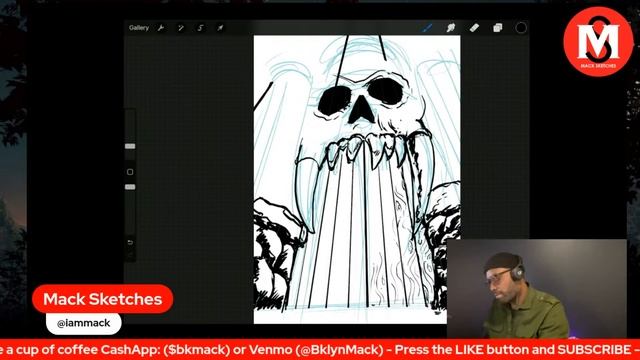The image size is (640, 360).
Task: Click the @iammack handle label
Action: (84, 323)
